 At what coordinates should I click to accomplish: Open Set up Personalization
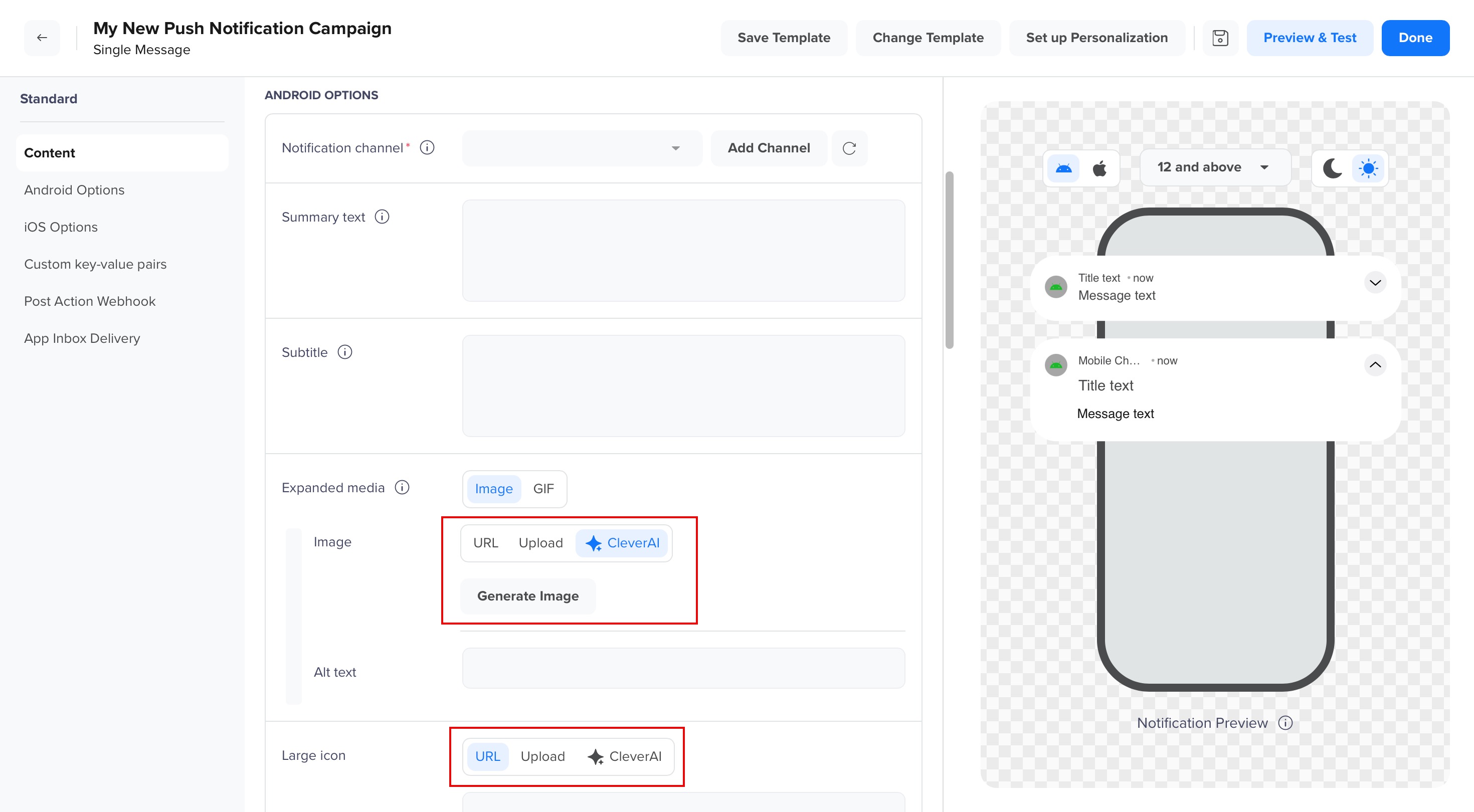coord(1097,38)
